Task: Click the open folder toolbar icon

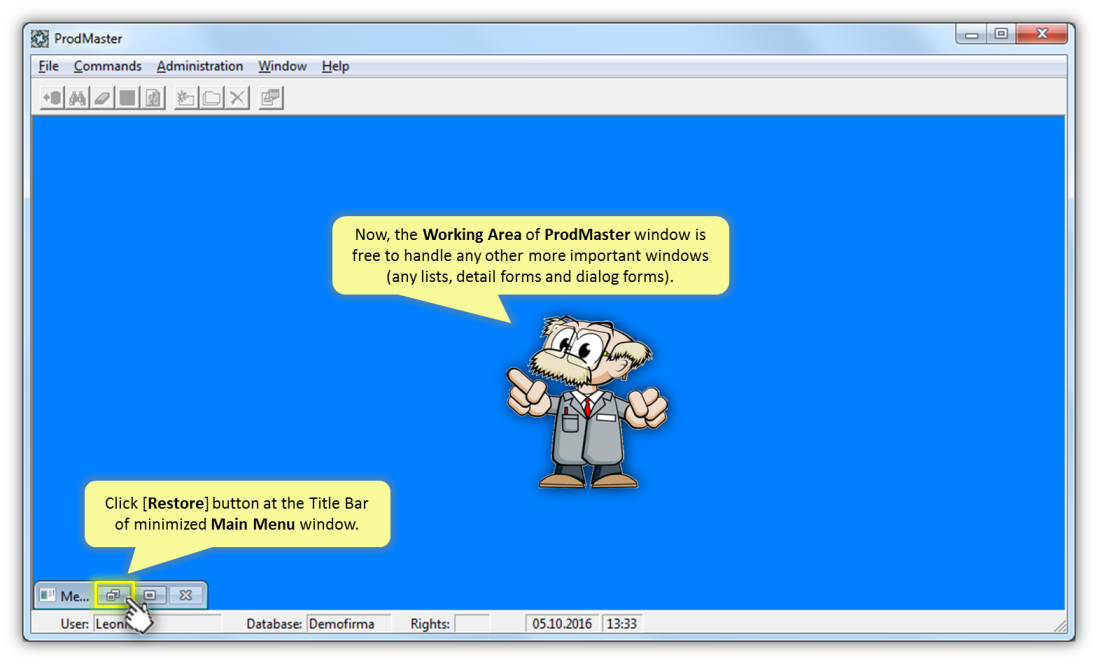Action: 211,98
